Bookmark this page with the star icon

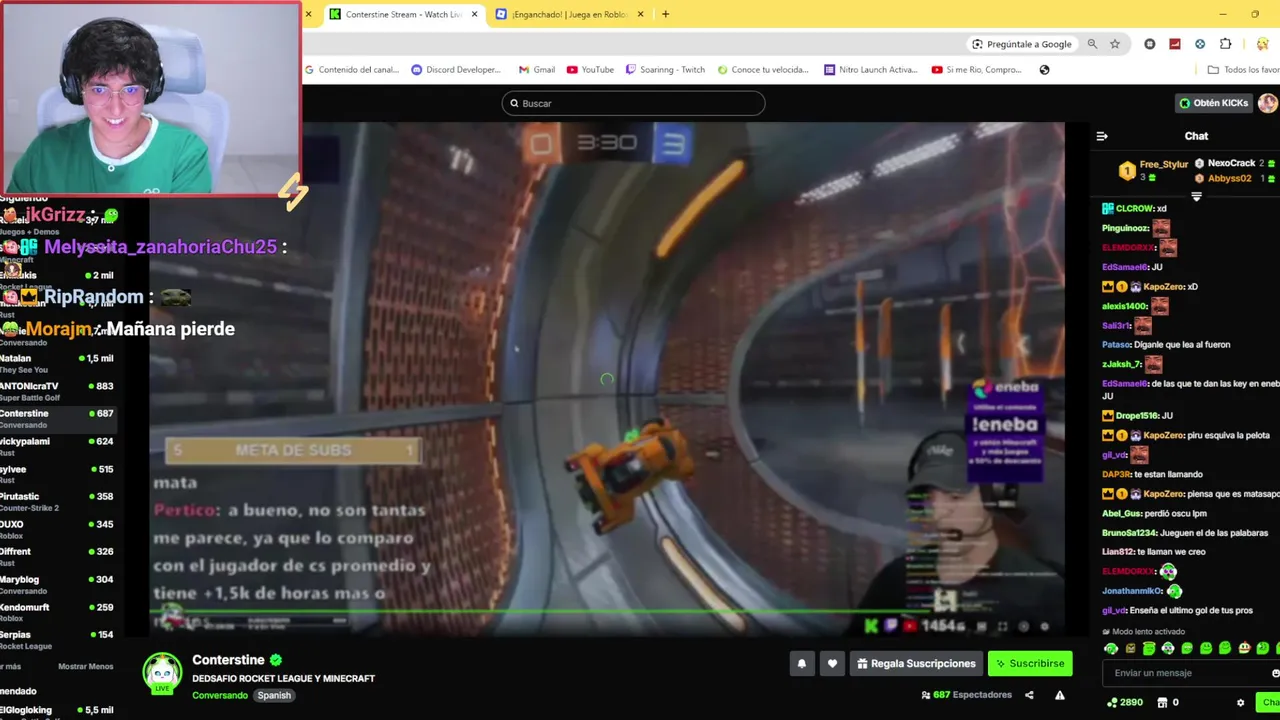pyautogui.click(x=1115, y=44)
